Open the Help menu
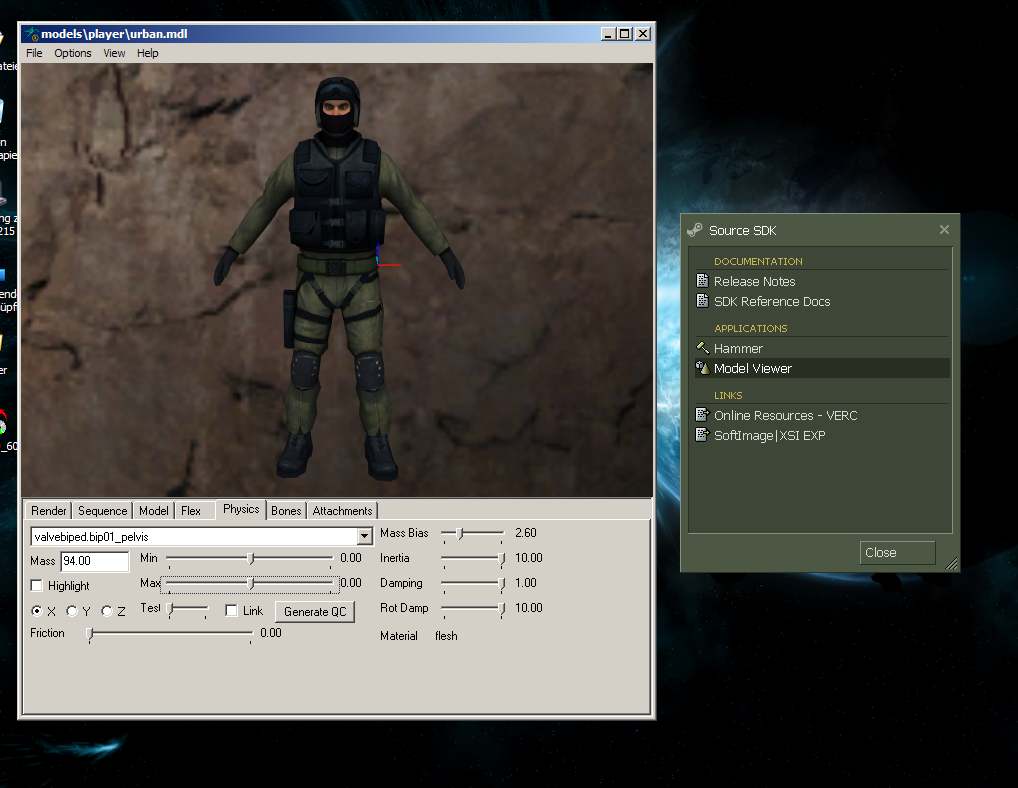Screen dimensions: 1018x788 pyautogui.click(x=147, y=53)
